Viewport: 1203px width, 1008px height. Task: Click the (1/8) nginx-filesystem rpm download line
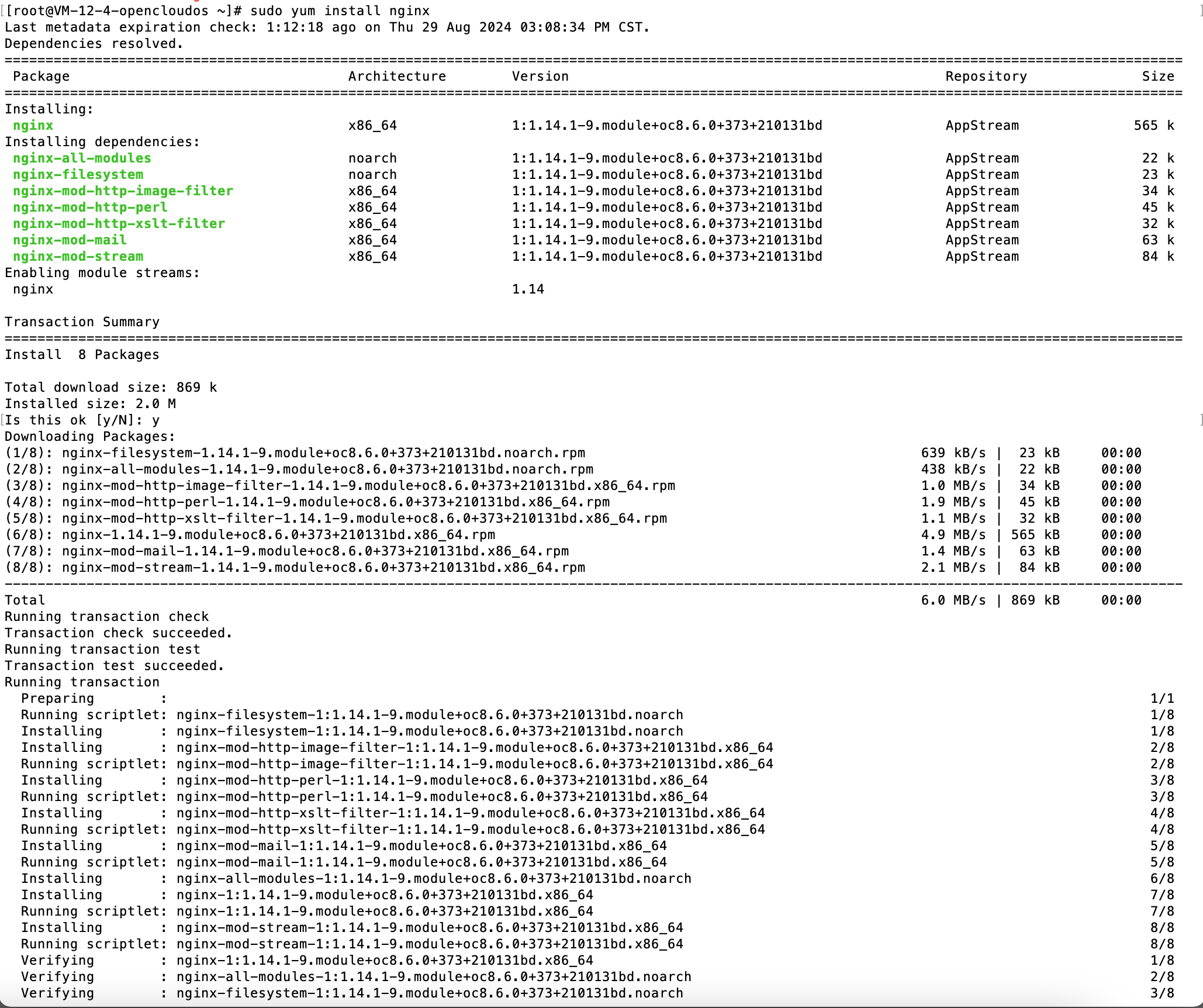tap(573, 453)
